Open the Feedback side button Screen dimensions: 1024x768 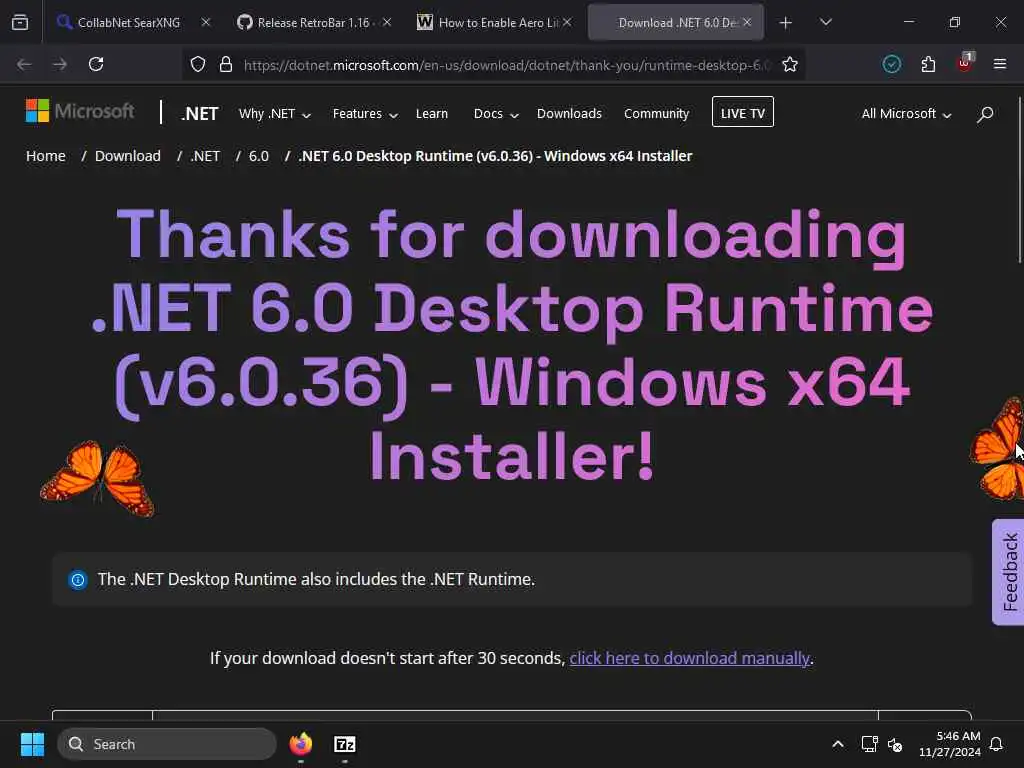click(x=1009, y=572)
